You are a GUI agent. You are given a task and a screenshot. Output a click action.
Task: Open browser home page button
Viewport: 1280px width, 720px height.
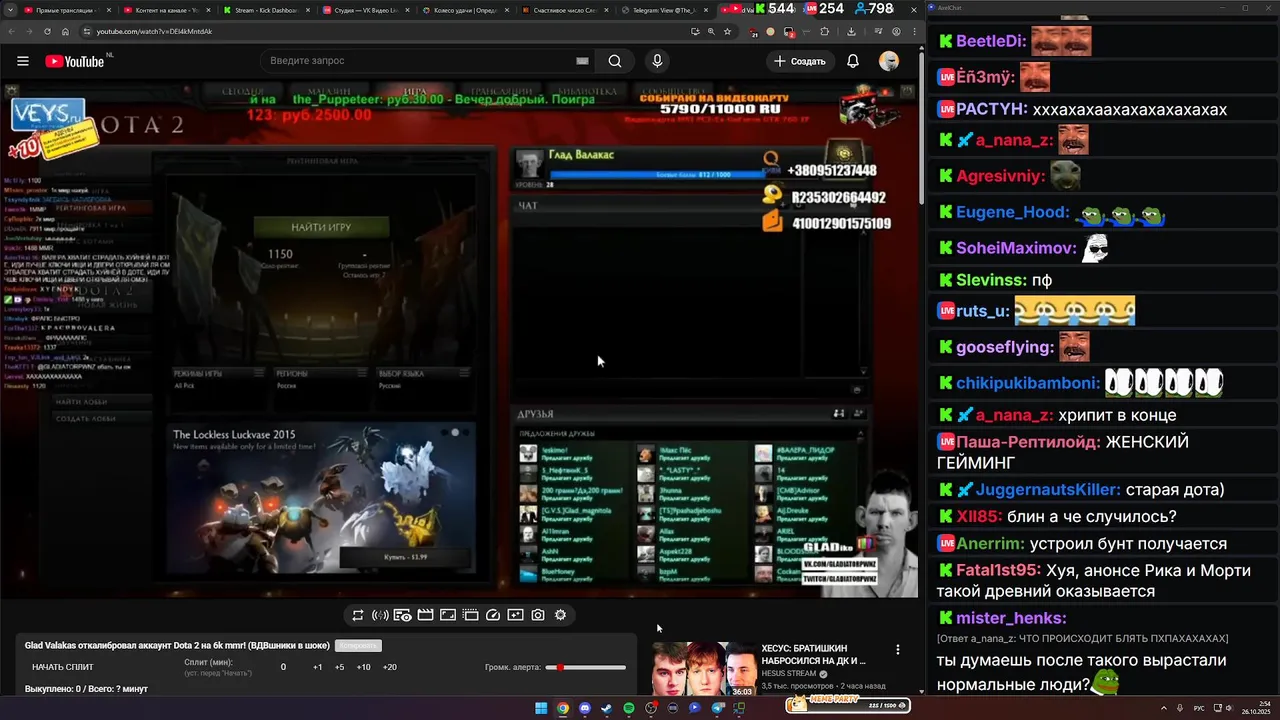(64, 31)
